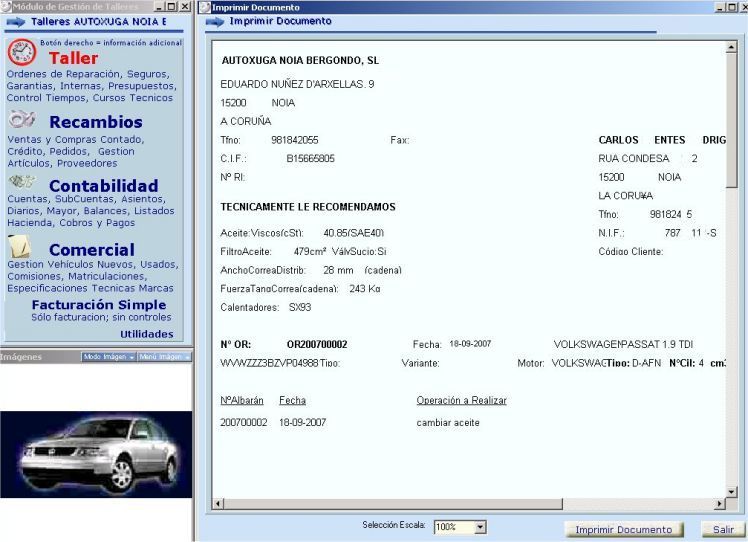Open the Modo Imagen dropdown
This screenshot has height=542, width=748.
(x=109, y=357)
